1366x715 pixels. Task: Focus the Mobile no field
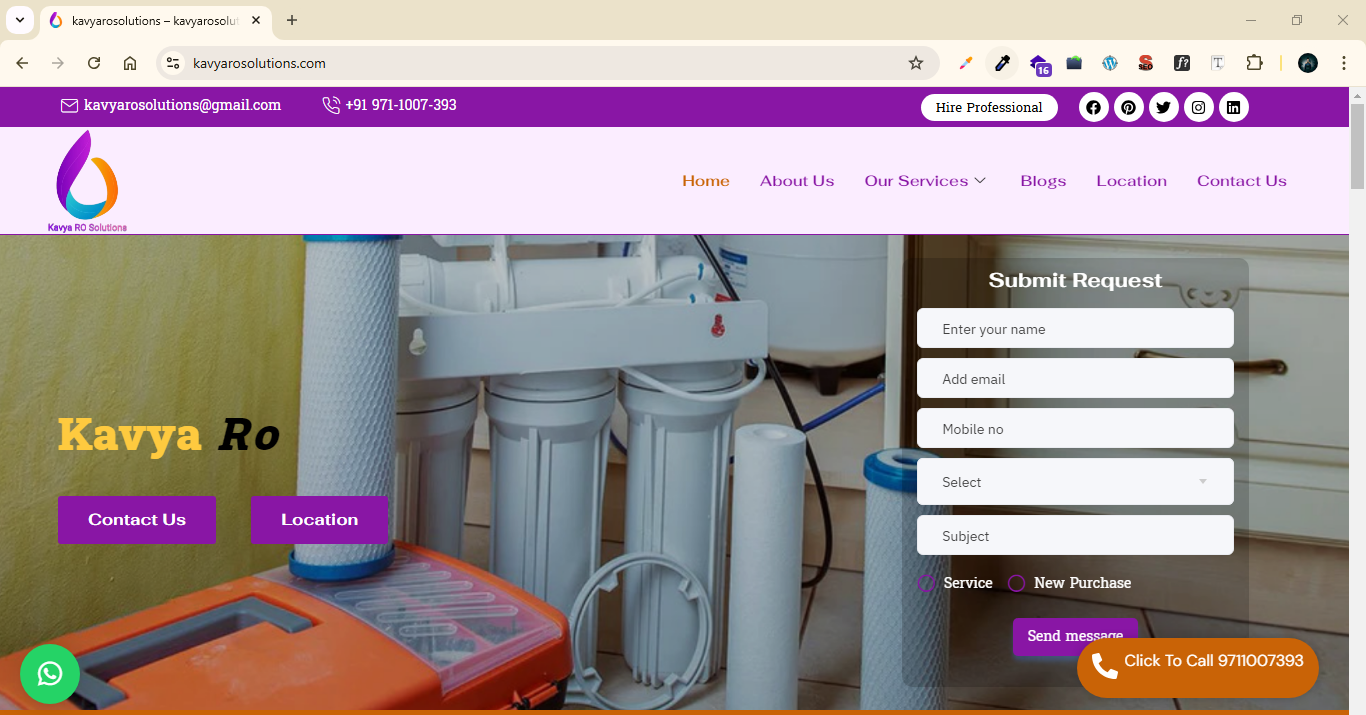[1075, 428]
